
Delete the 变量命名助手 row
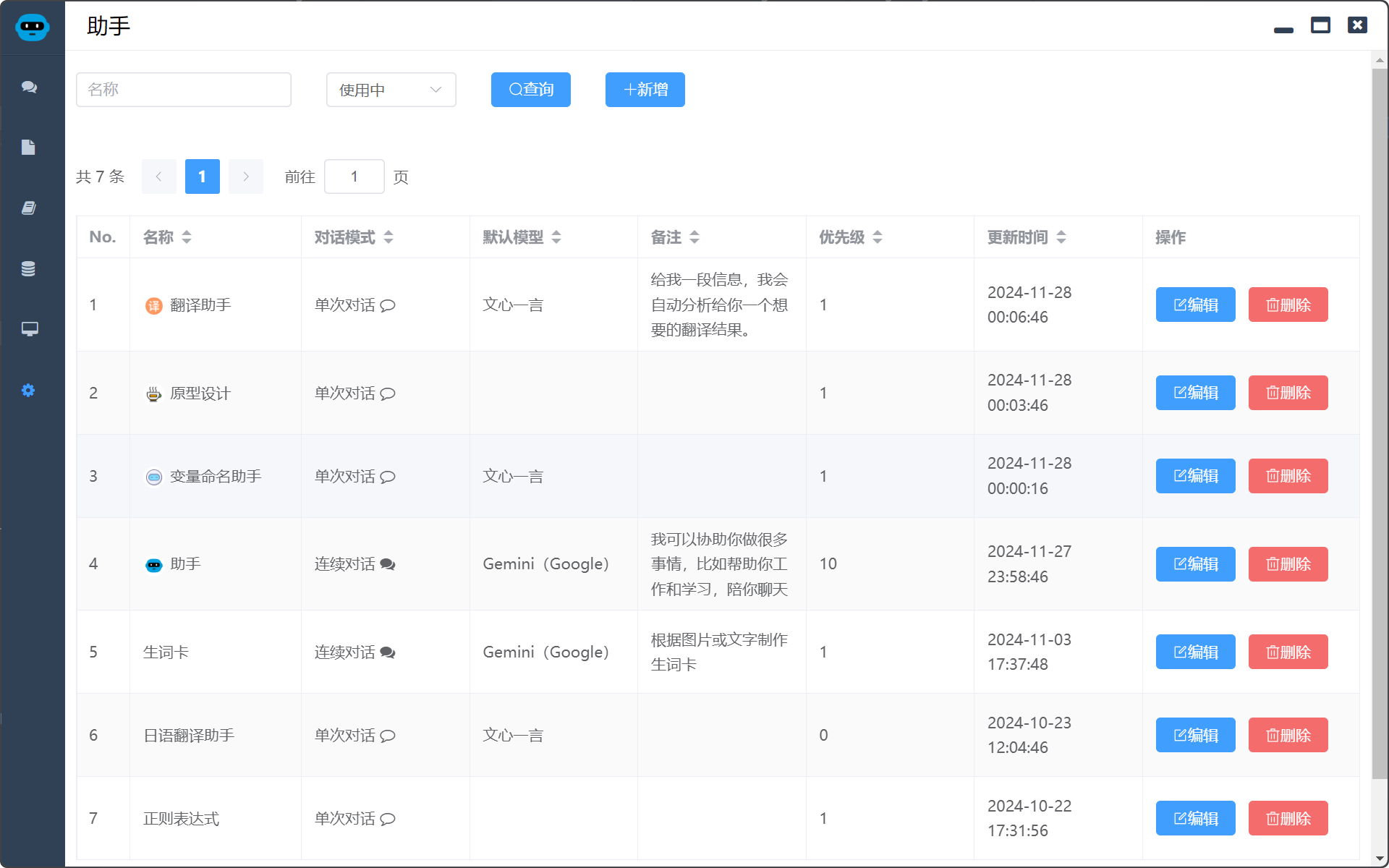click(x=1288, y=476)
